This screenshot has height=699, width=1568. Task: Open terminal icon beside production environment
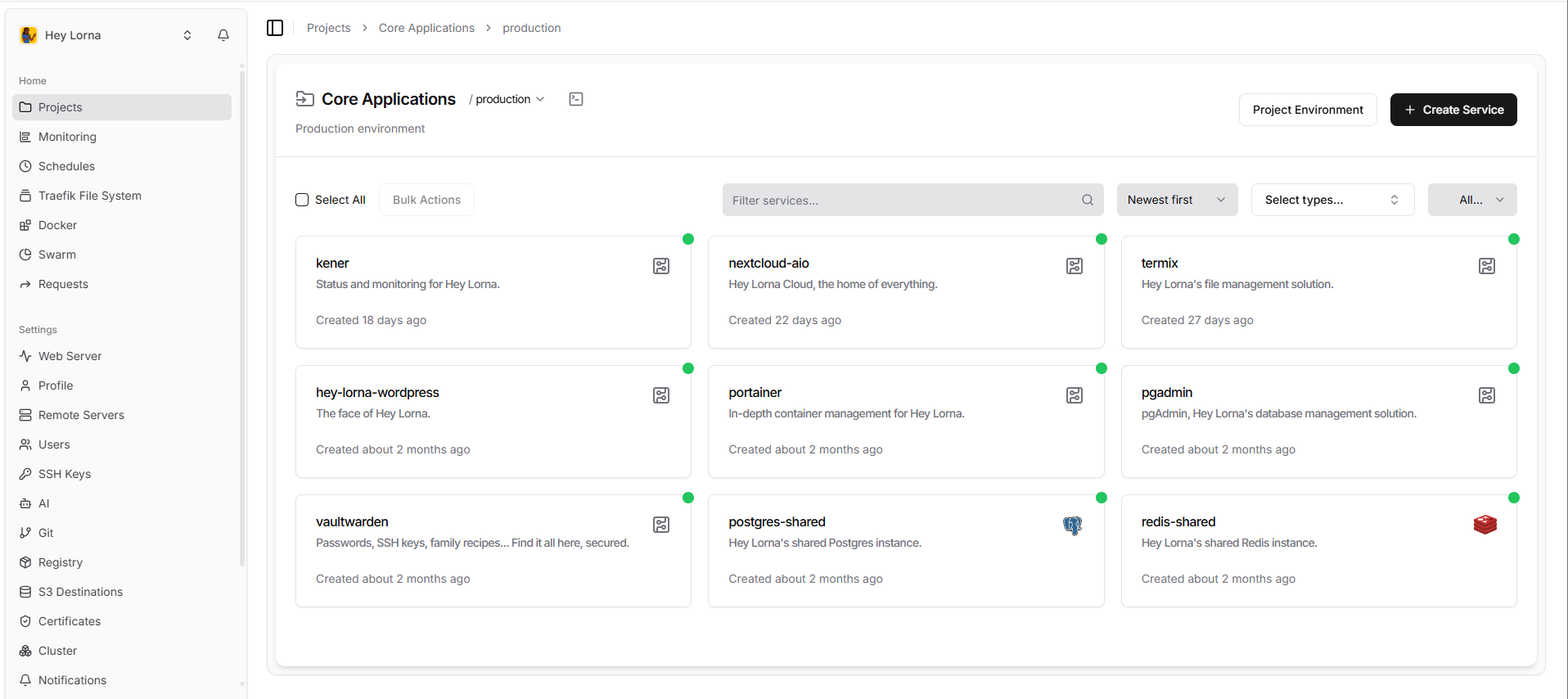coord(576,99)
